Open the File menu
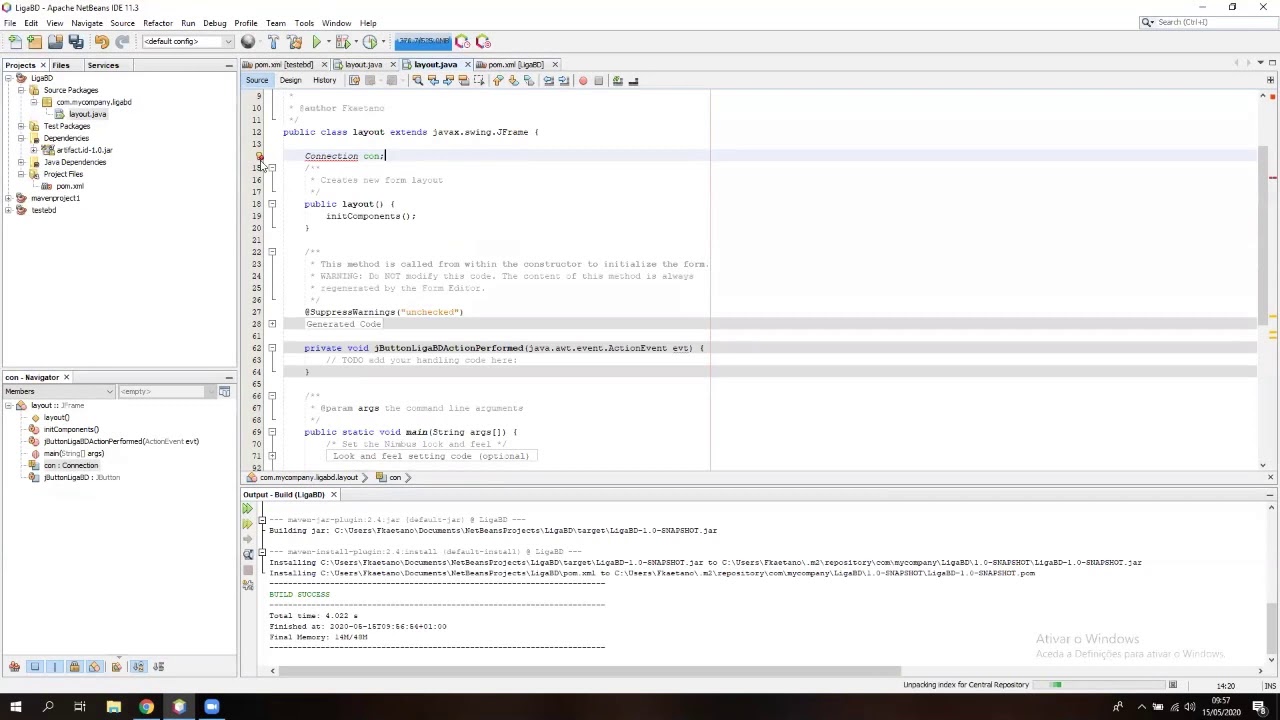The height and width of the screenshot is (720, 1280). pos(9,23)
